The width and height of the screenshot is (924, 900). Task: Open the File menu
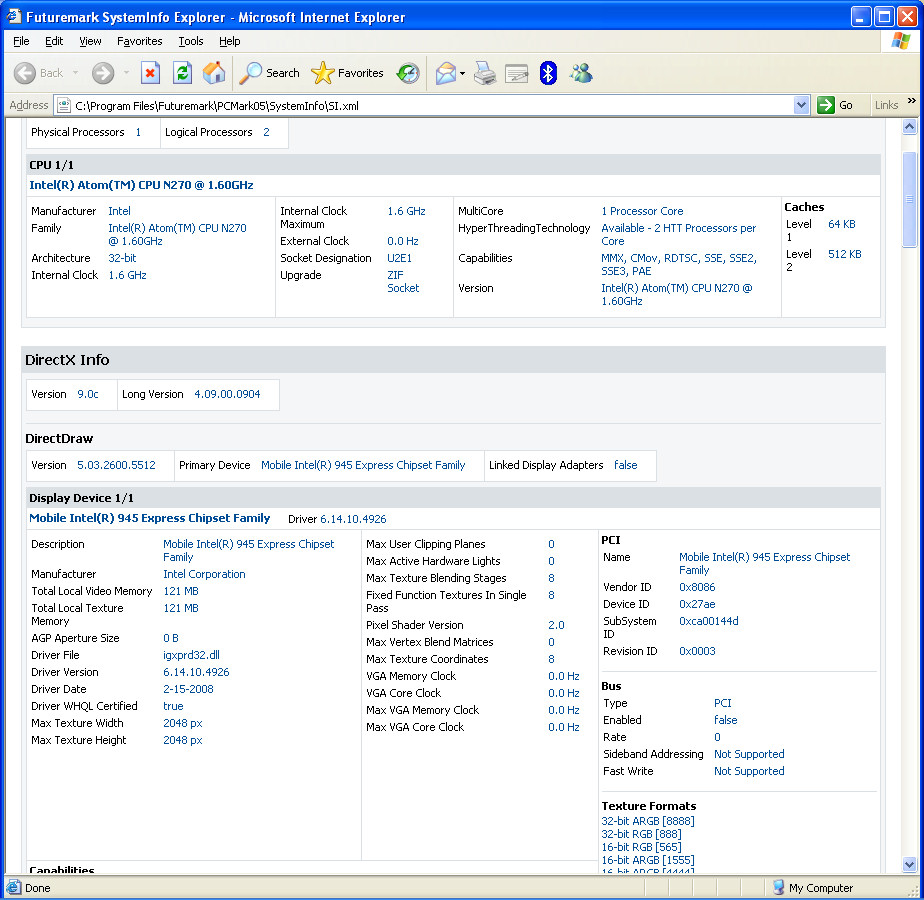click(21, 41)
